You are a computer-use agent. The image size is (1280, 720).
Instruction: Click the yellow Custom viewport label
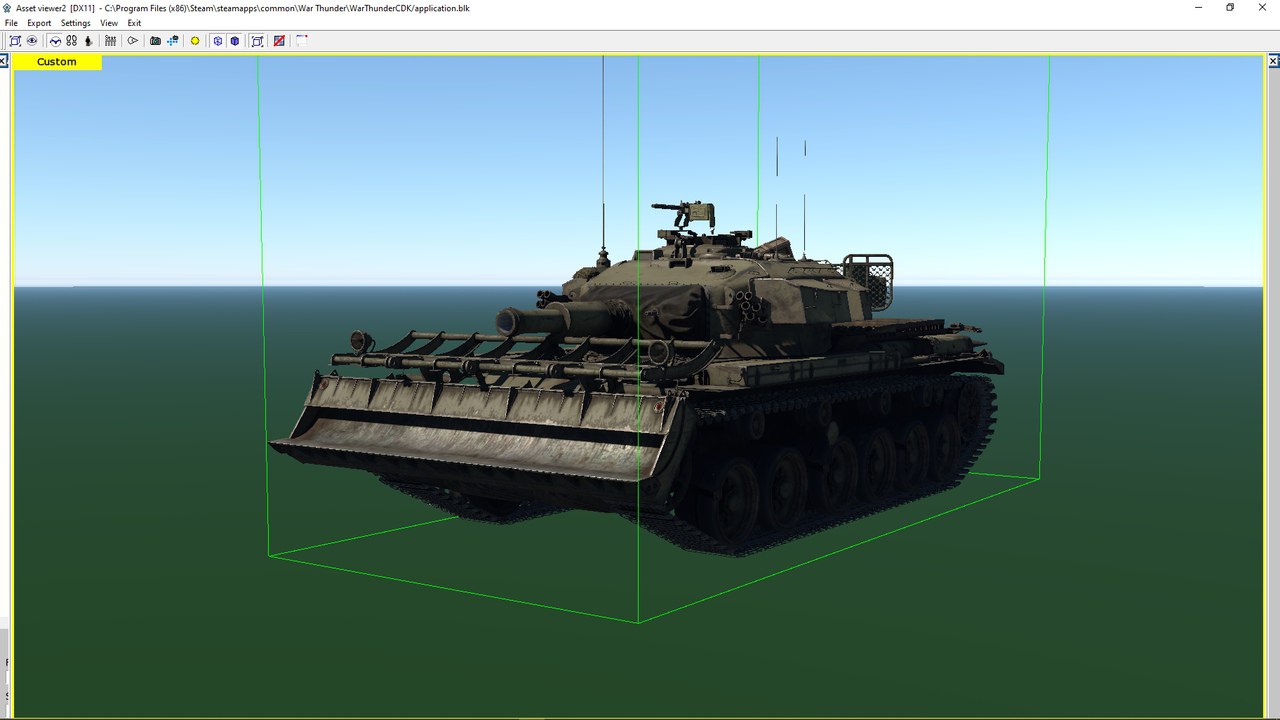coord(57,62)
